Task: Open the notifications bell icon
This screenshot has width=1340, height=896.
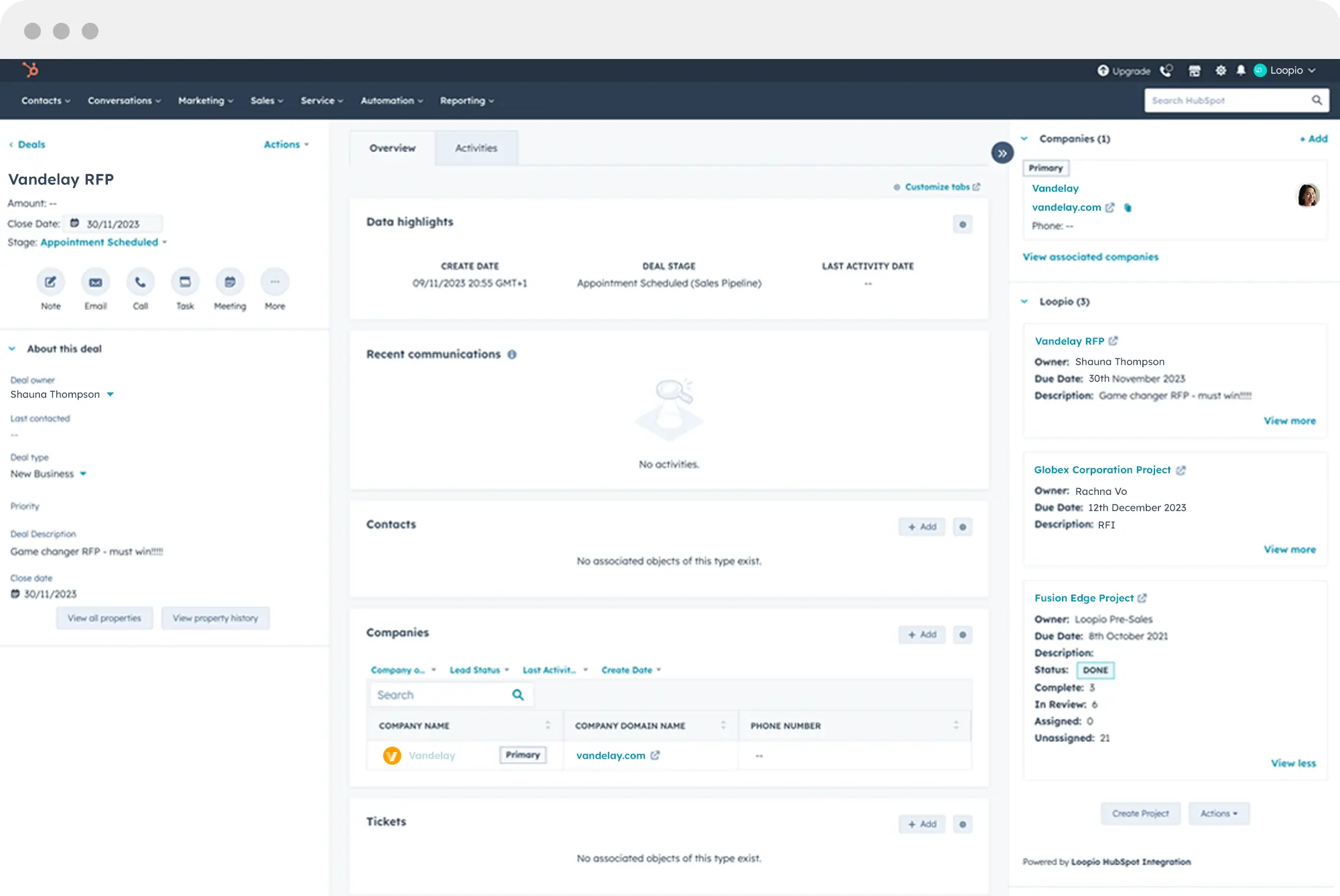Action: tap(1241, 70)
